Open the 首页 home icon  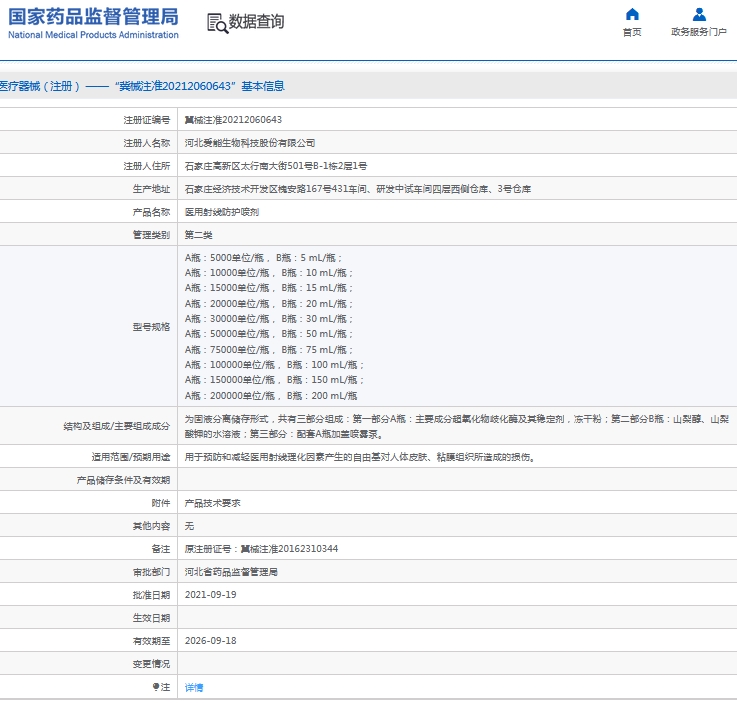(x=632, y=14)
